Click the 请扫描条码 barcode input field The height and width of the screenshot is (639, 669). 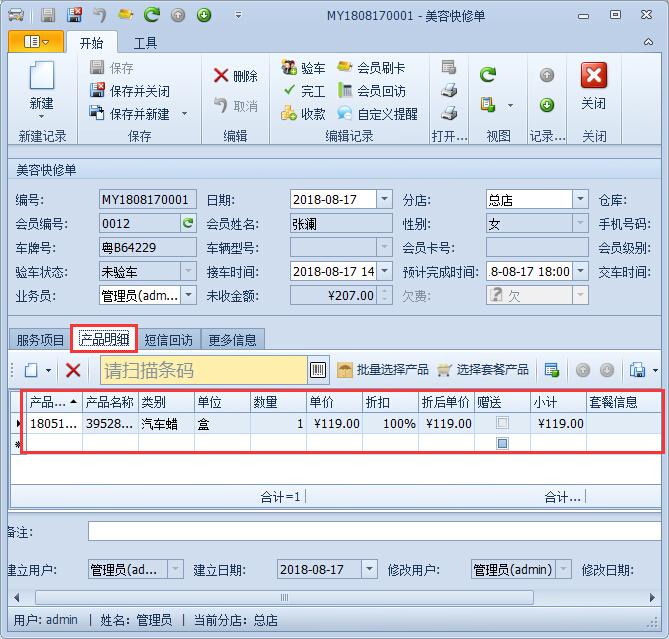203,370
